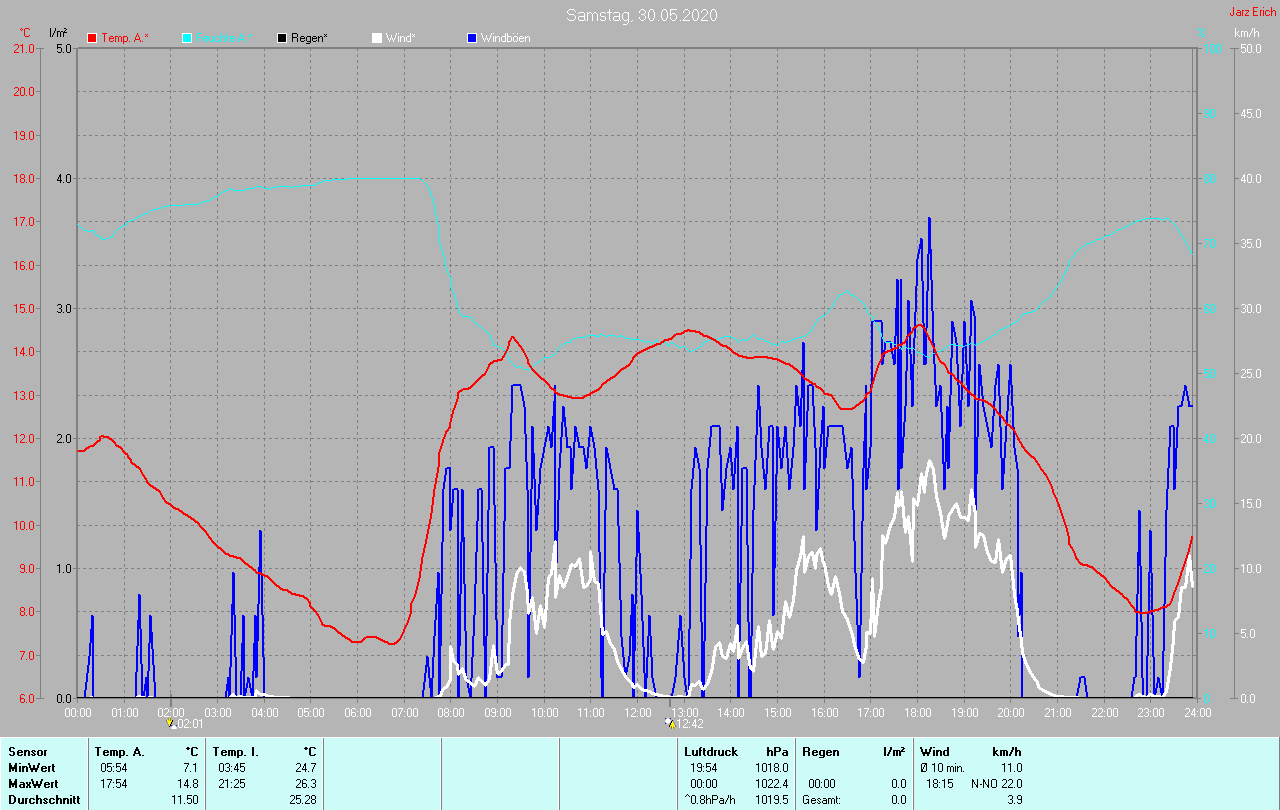Click the blue Windböen legend swatch

point(472,38)
